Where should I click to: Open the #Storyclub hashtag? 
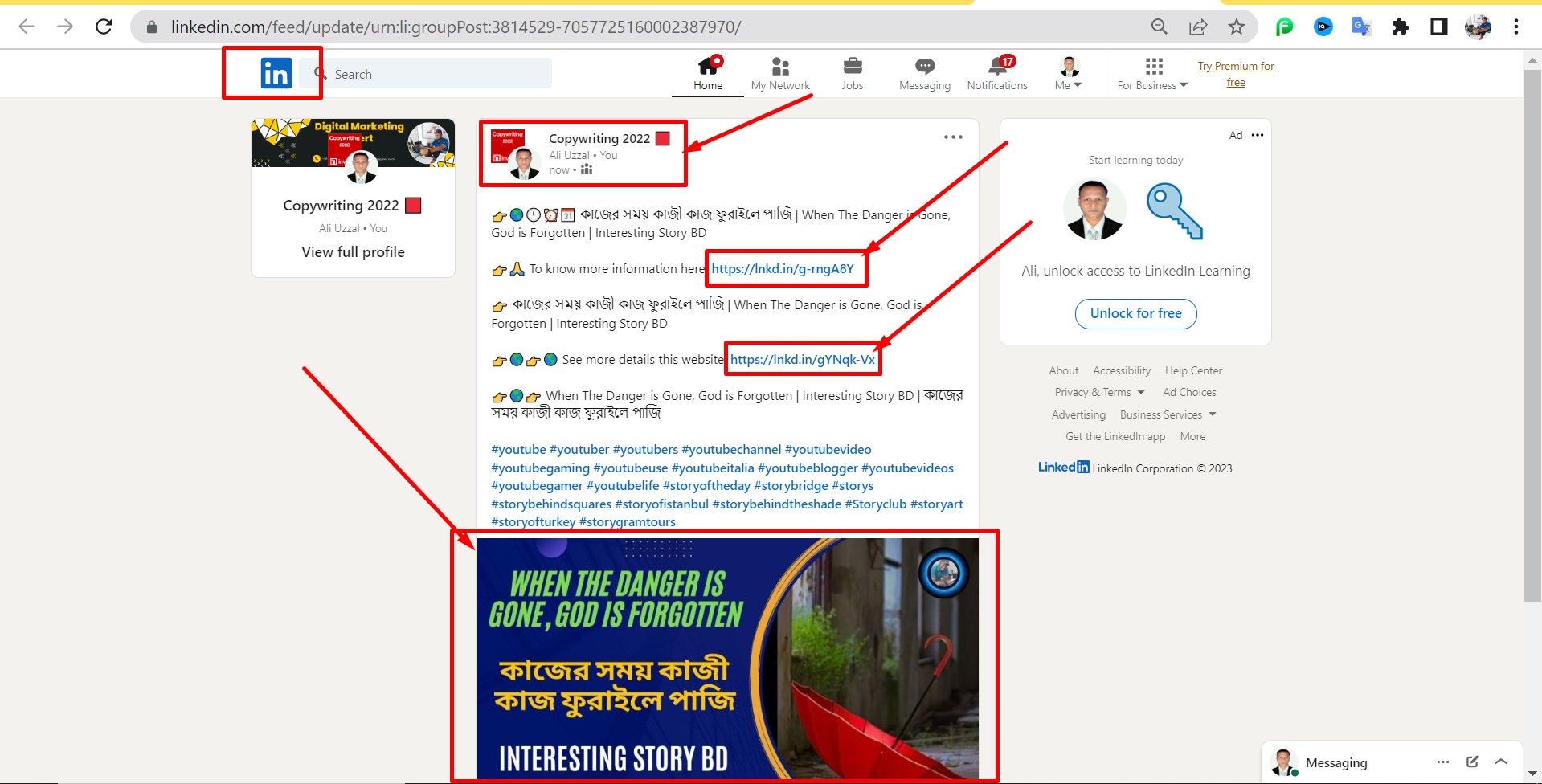pos(876,504)
